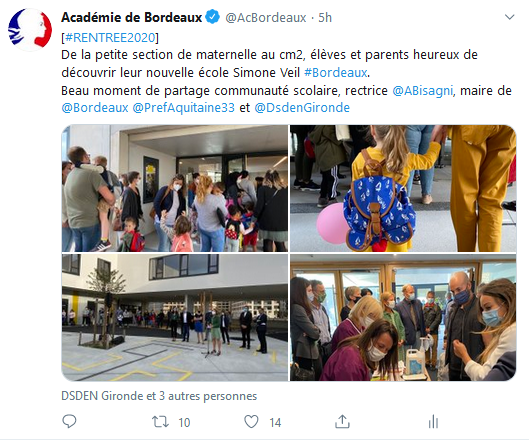Retweet this post using the retweet icon
This screenshot has height=443, width=529.
(160, 422)
